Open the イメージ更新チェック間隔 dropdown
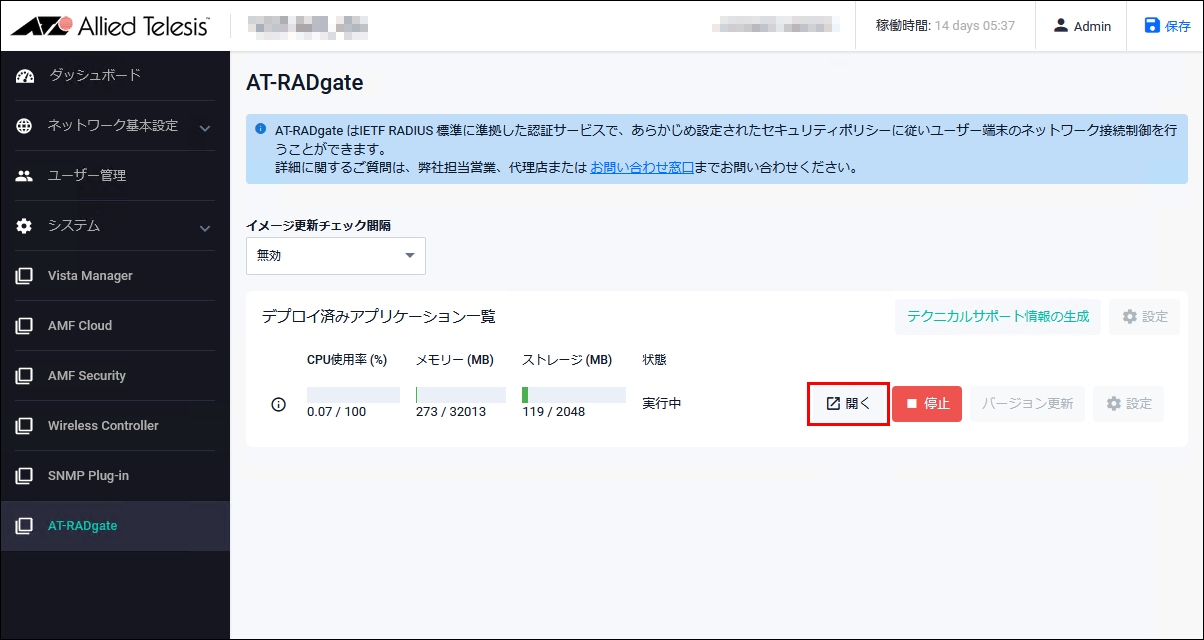The width and height of the screenshot is (1204, 640). tap(336, 256)
